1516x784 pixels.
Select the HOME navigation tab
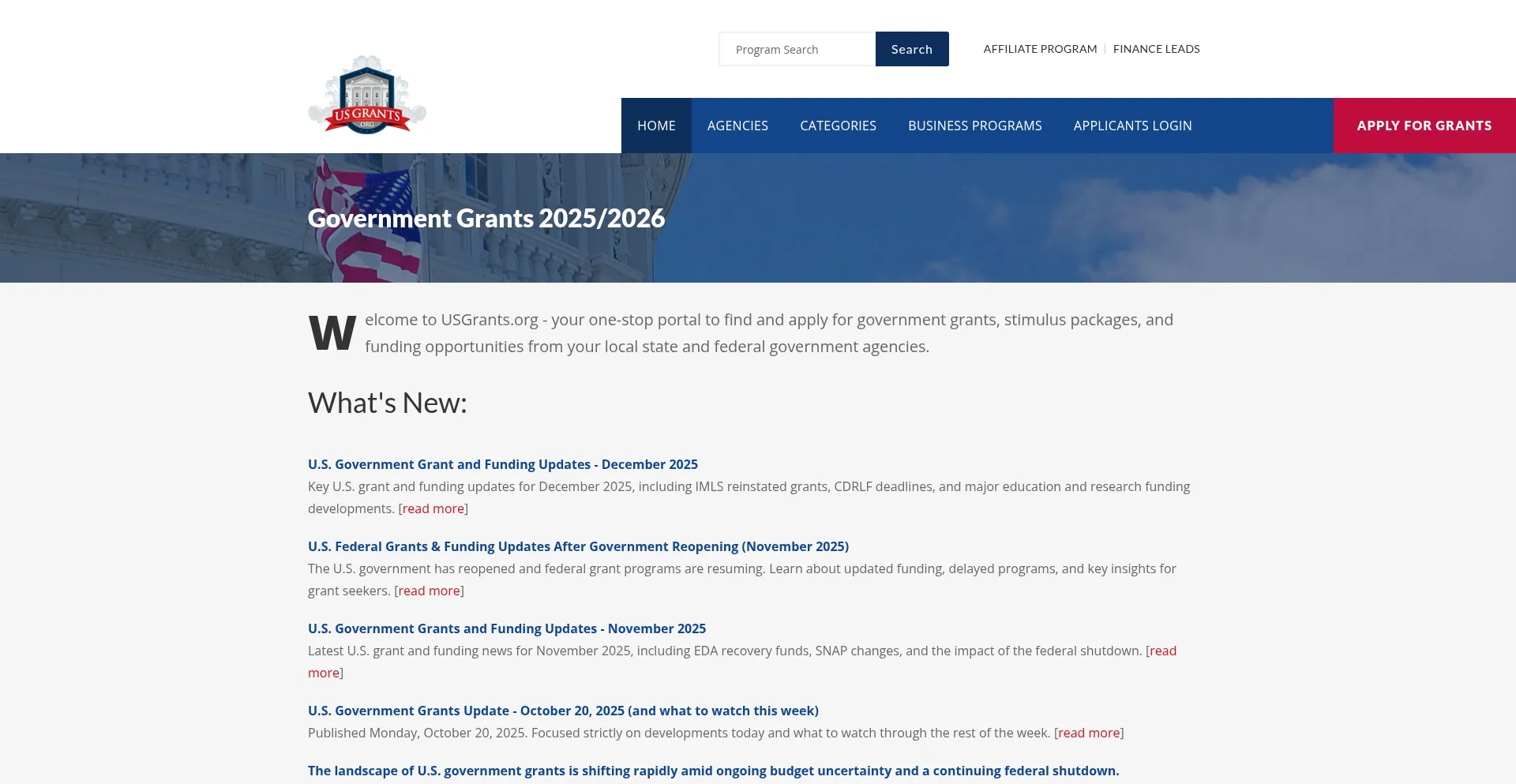(x=655, y=126)
